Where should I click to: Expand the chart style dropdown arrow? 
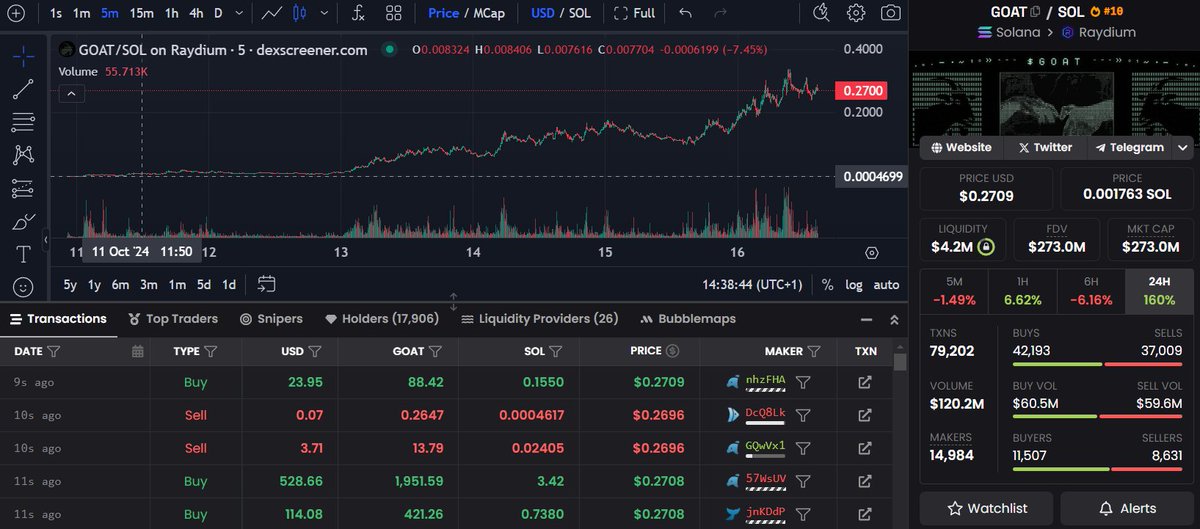(x=323, y=13)
